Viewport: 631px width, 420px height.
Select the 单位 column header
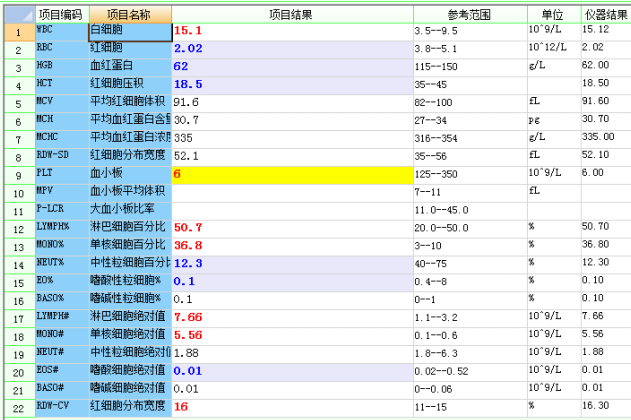552,15
